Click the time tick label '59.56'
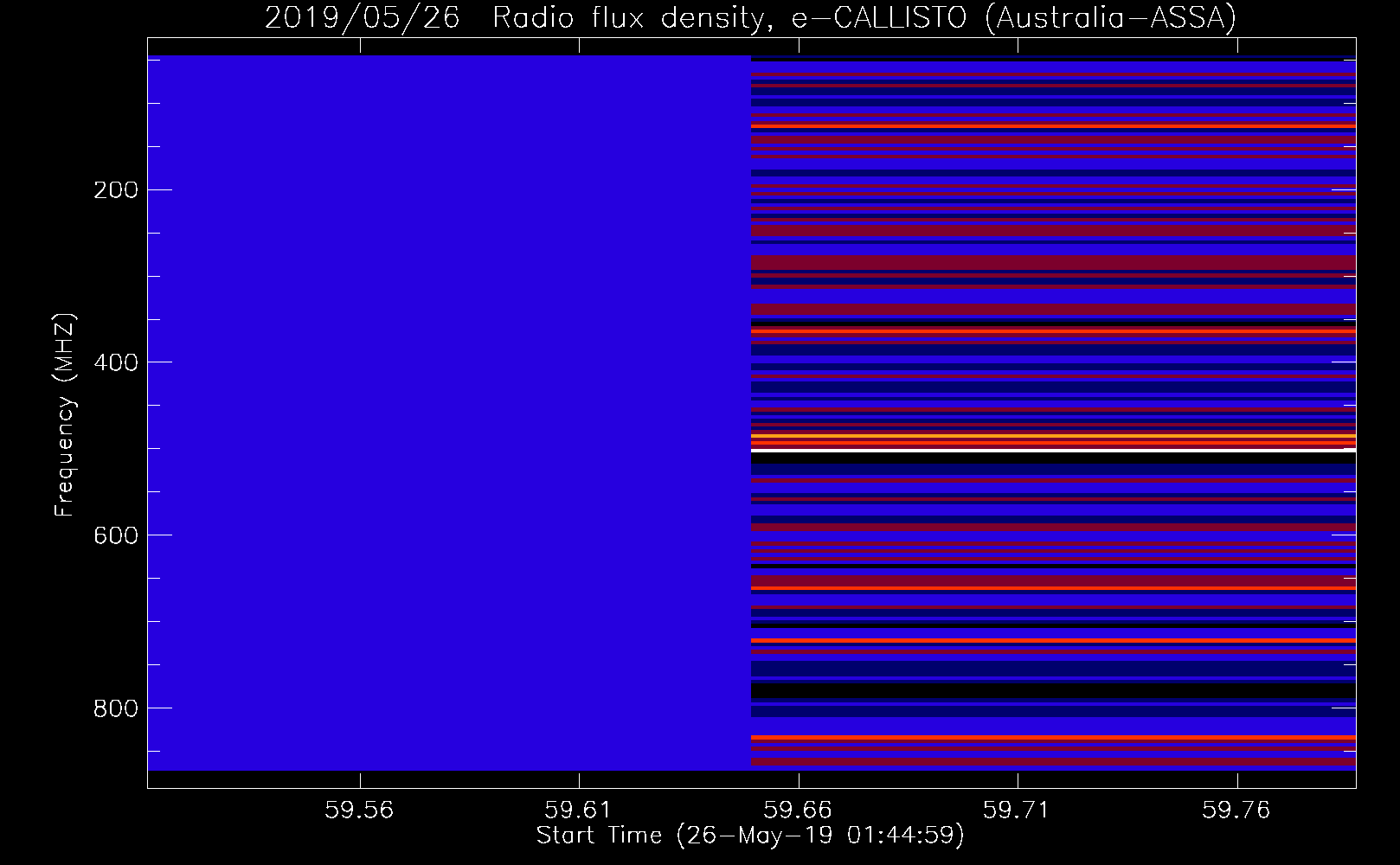 pyautogui.click(x=359, y=810)
